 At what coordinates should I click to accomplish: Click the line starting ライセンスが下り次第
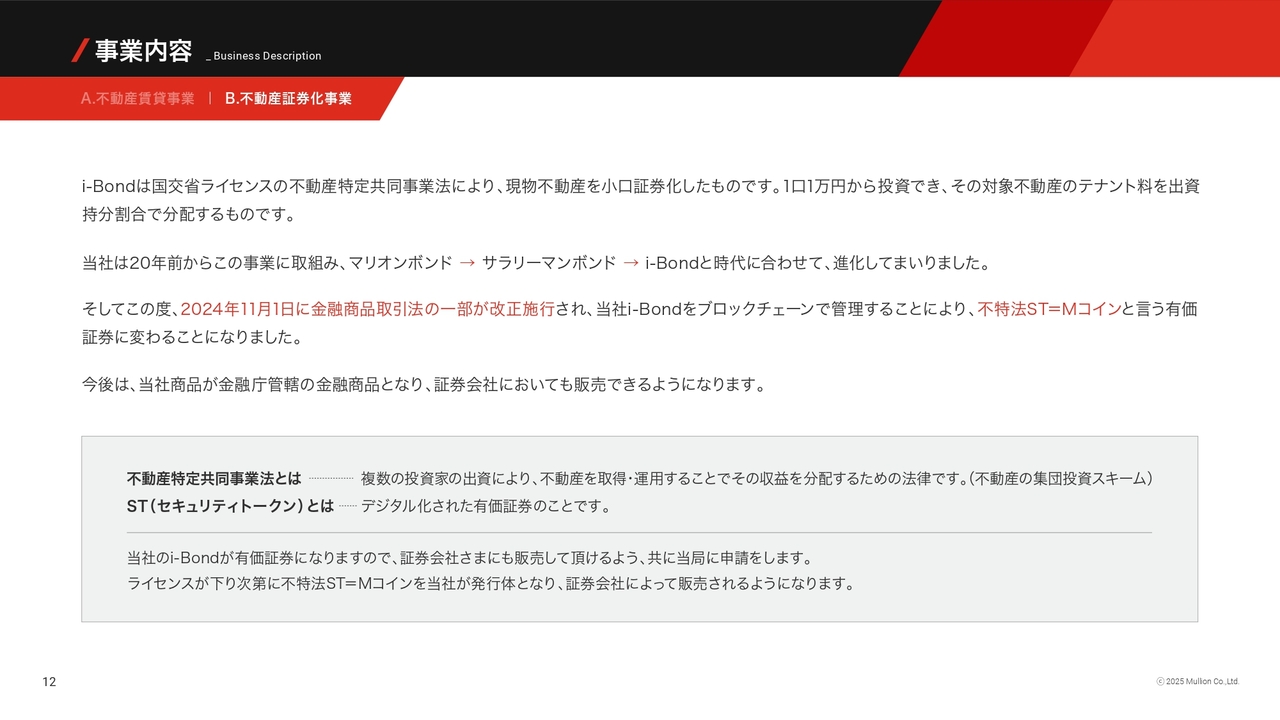(490, 584)
